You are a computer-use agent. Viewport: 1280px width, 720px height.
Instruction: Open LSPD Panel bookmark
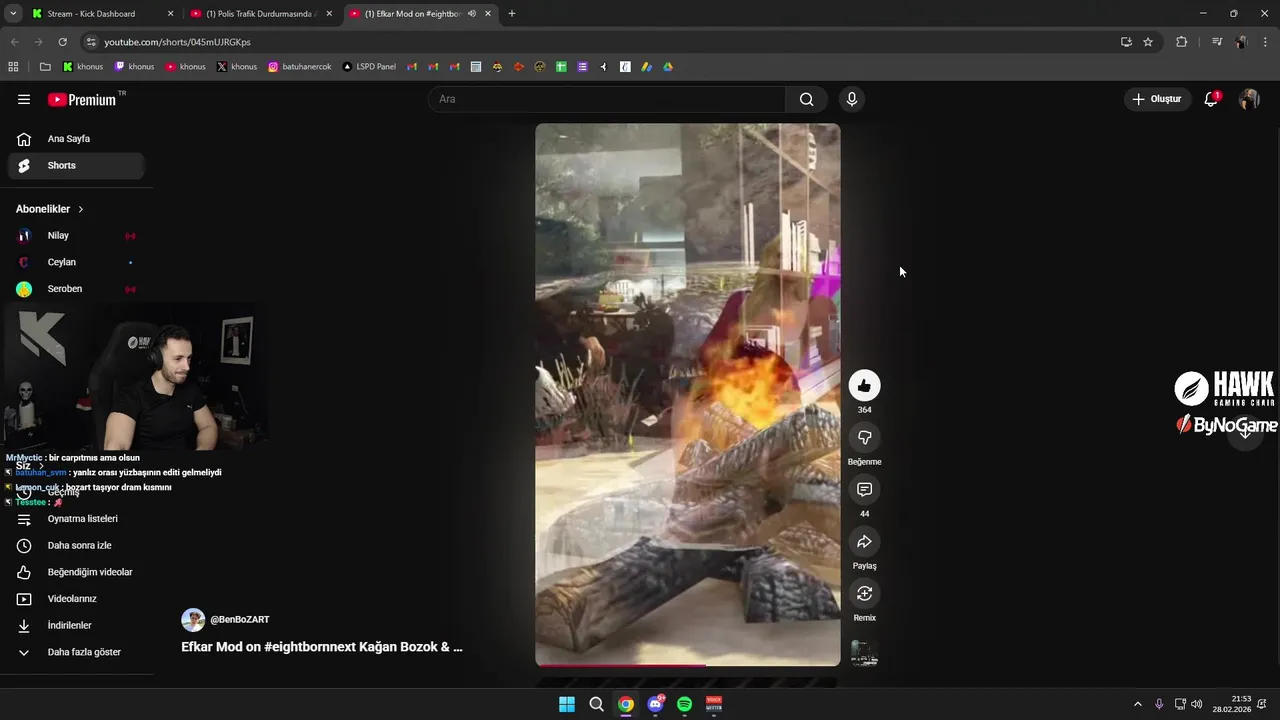369,67
